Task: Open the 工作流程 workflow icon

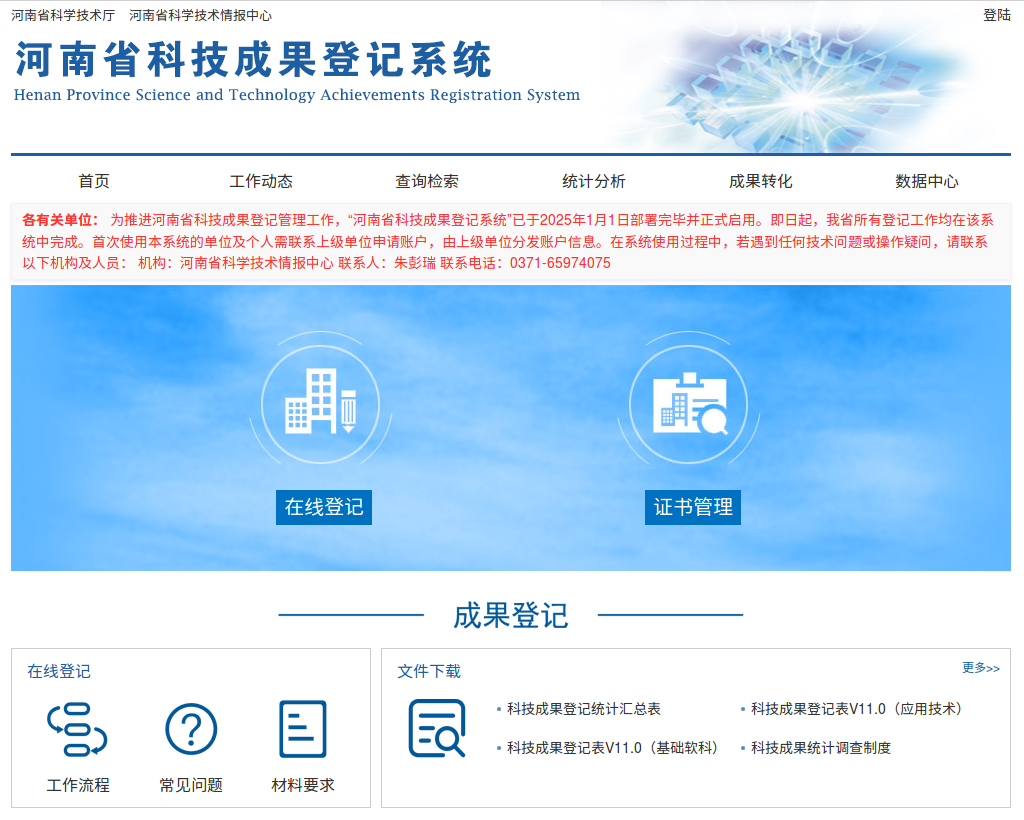Action: 77,730
